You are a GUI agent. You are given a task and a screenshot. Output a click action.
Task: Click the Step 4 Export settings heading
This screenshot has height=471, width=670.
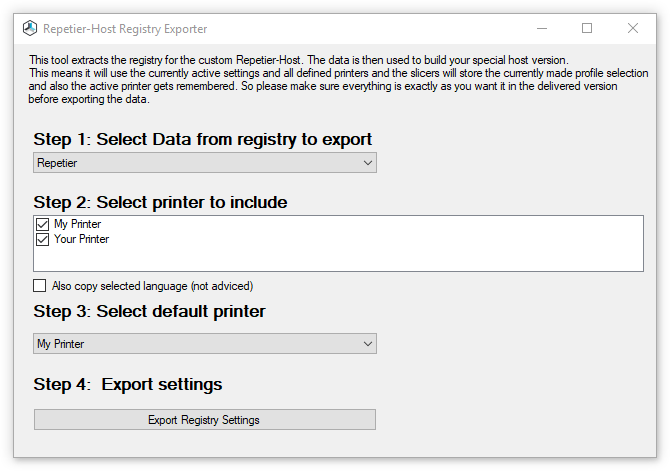128,384
